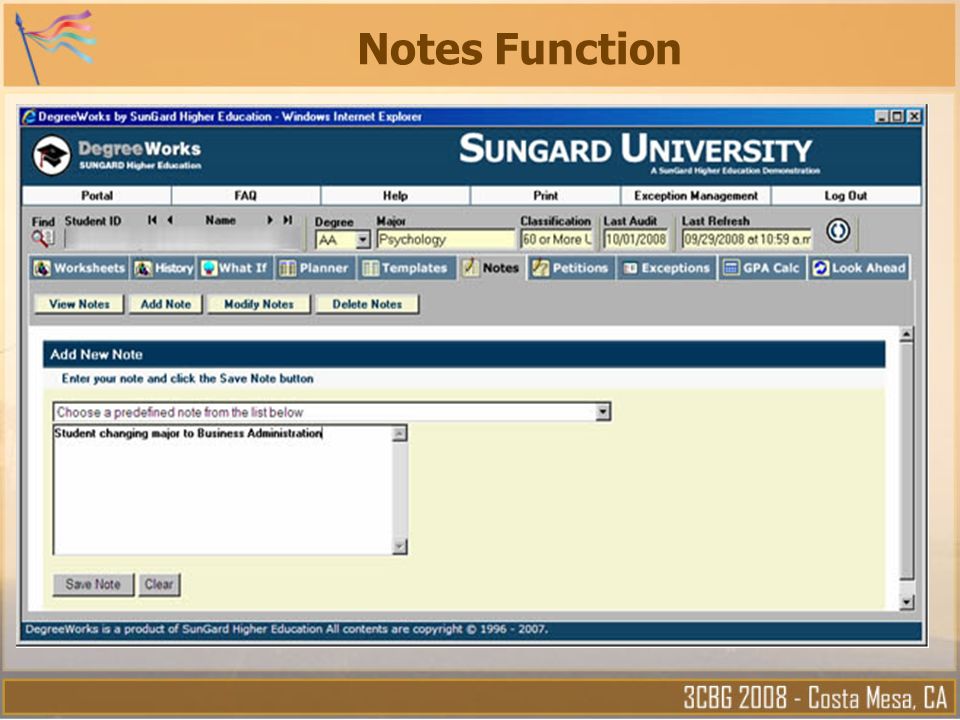Click the page scrollbar up arrow

tap(906, 334)
